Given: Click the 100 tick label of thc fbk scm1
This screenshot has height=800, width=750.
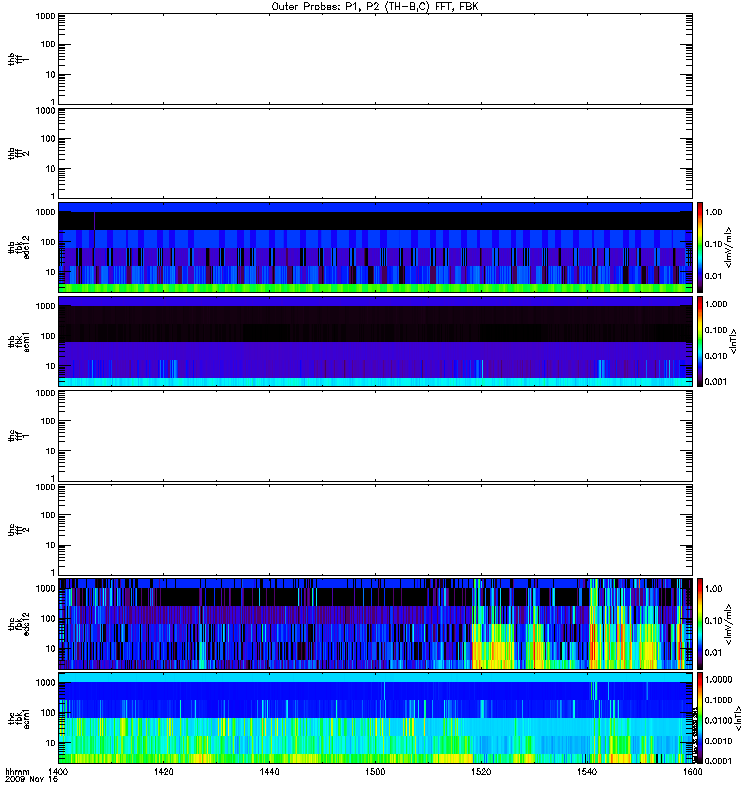Looking at the screenshot, I should (47, 712).
